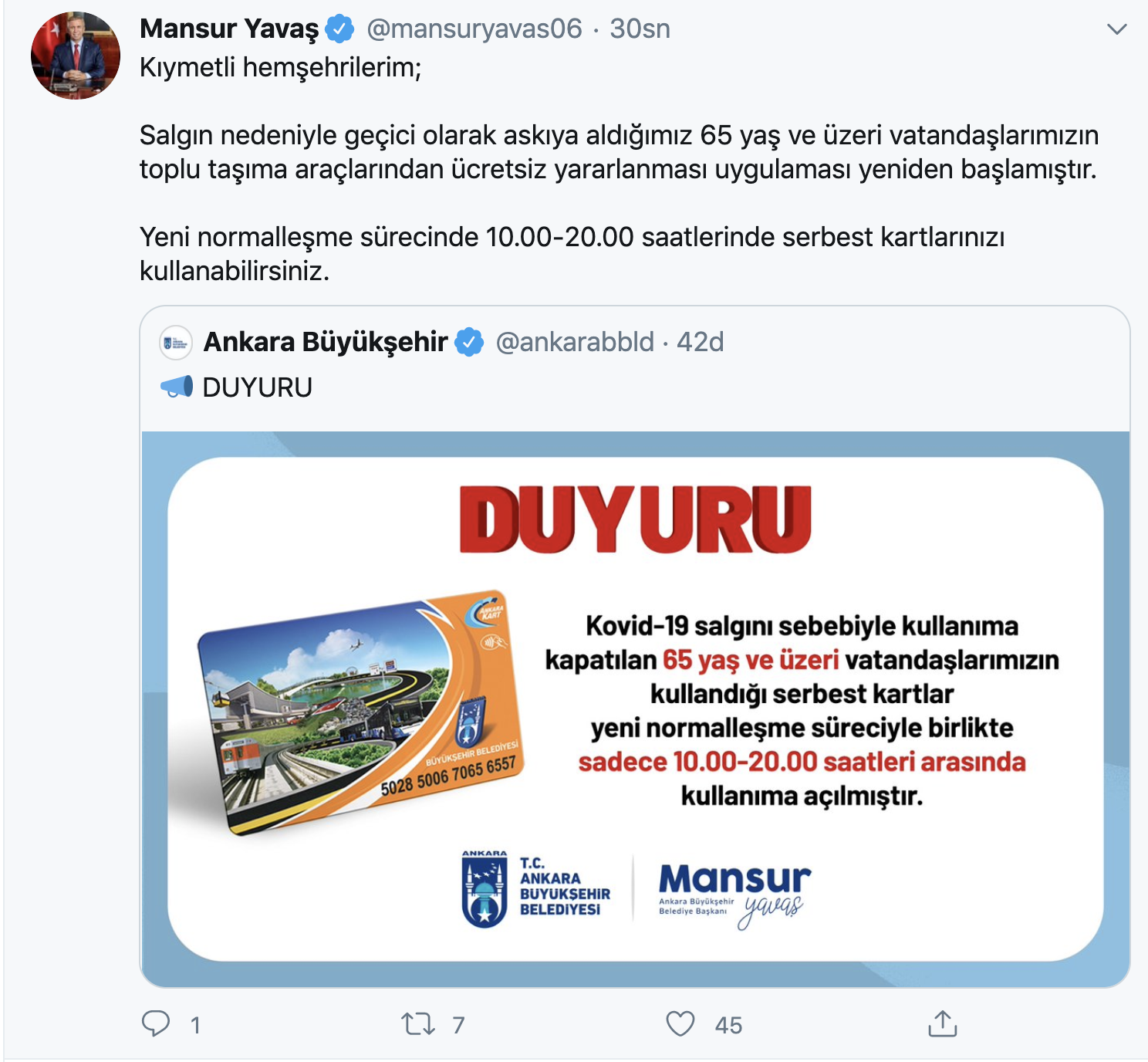Open the @mansuryavas06 handle link
The height and width of the screenshot is (1062, 1148).
tap(474, 29)
